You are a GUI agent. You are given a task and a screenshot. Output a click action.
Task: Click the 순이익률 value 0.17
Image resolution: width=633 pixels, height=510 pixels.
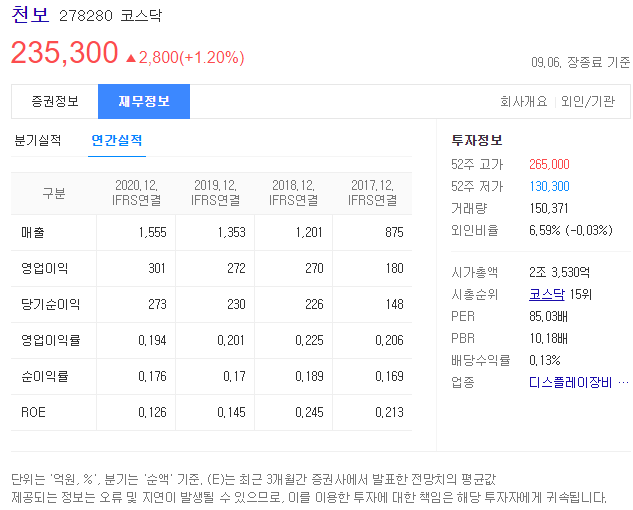(235, 376)
